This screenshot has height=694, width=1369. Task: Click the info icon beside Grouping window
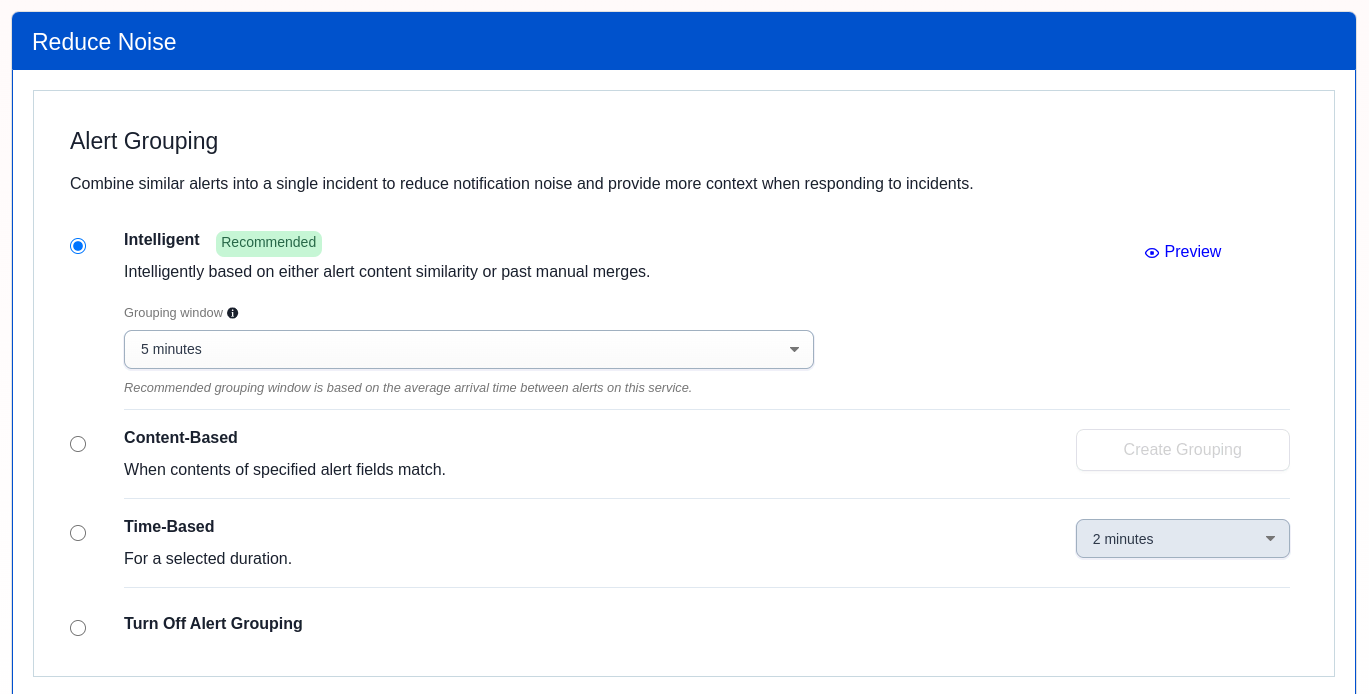(233, 313)
